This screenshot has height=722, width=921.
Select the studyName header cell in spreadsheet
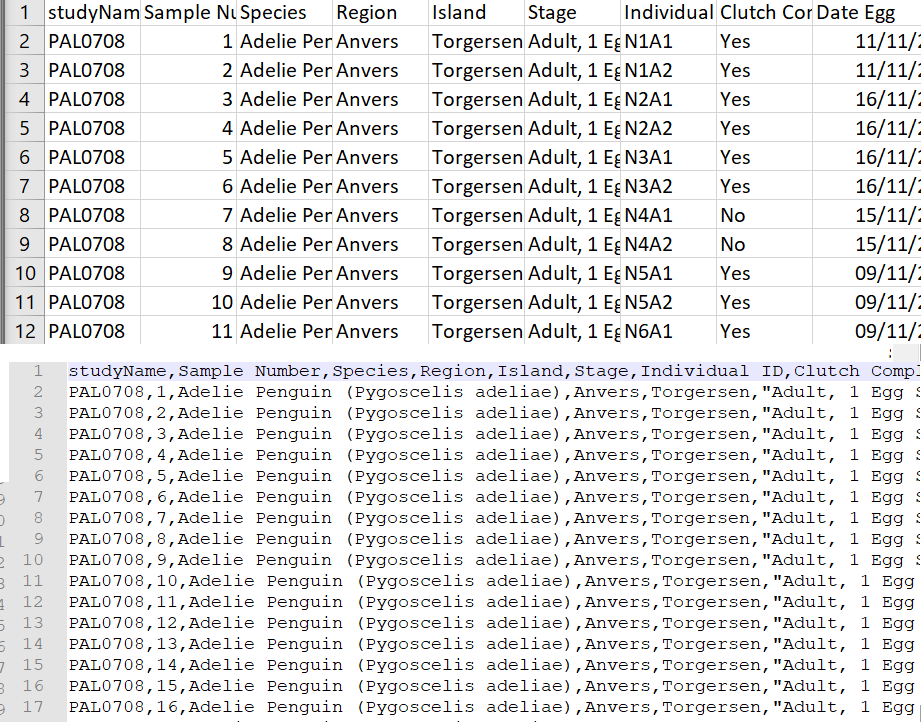[92, 13]
